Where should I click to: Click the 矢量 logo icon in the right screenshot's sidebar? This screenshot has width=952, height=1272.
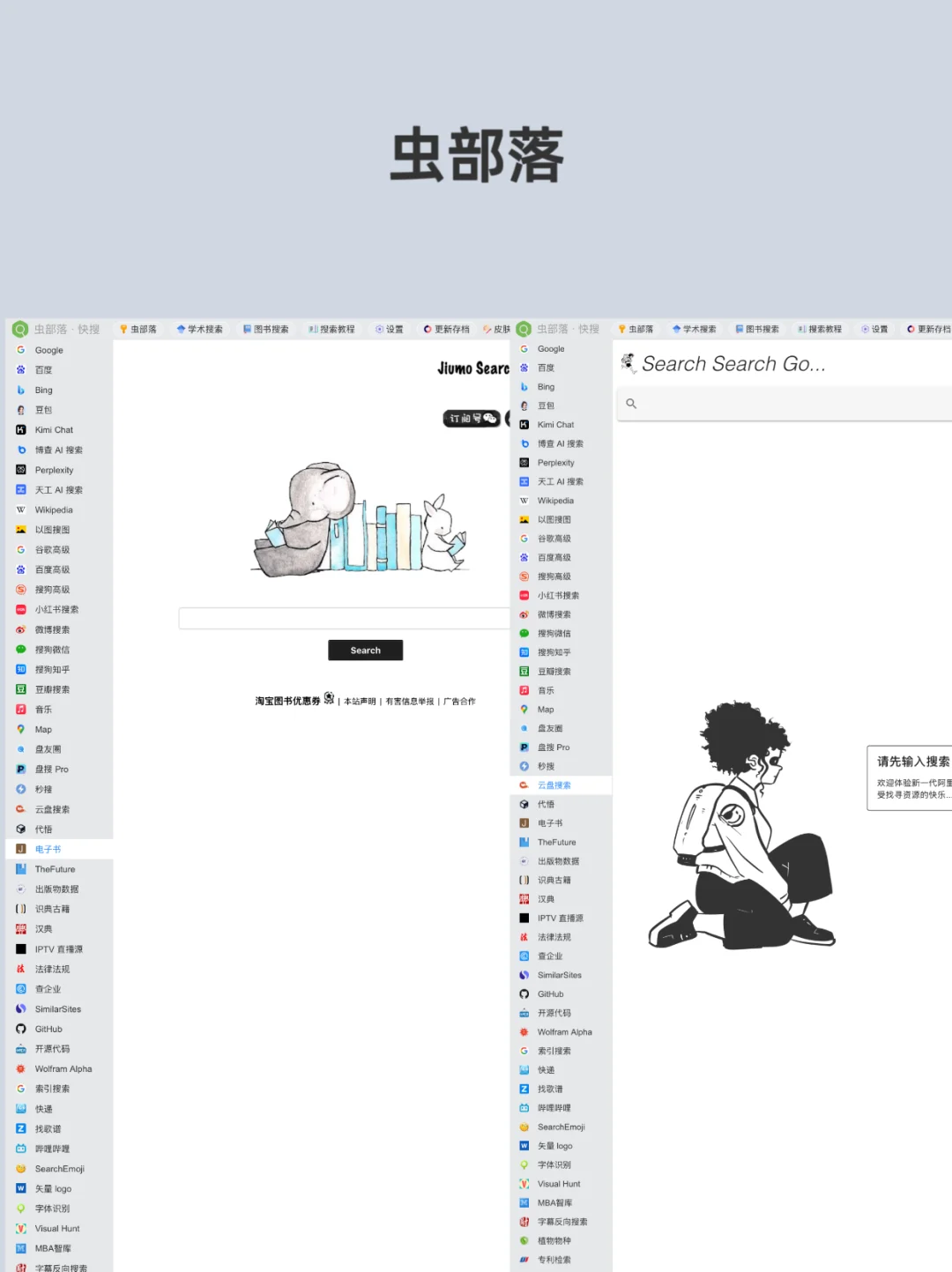click(524, 1146)
